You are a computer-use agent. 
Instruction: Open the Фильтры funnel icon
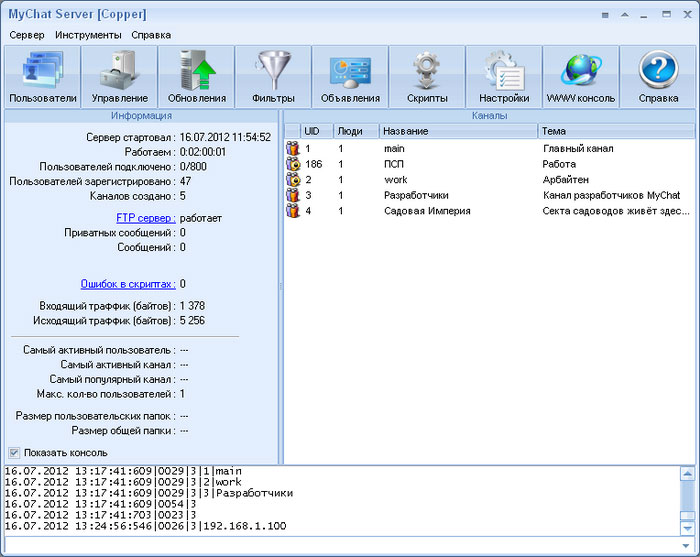click(x=274, y=77)
